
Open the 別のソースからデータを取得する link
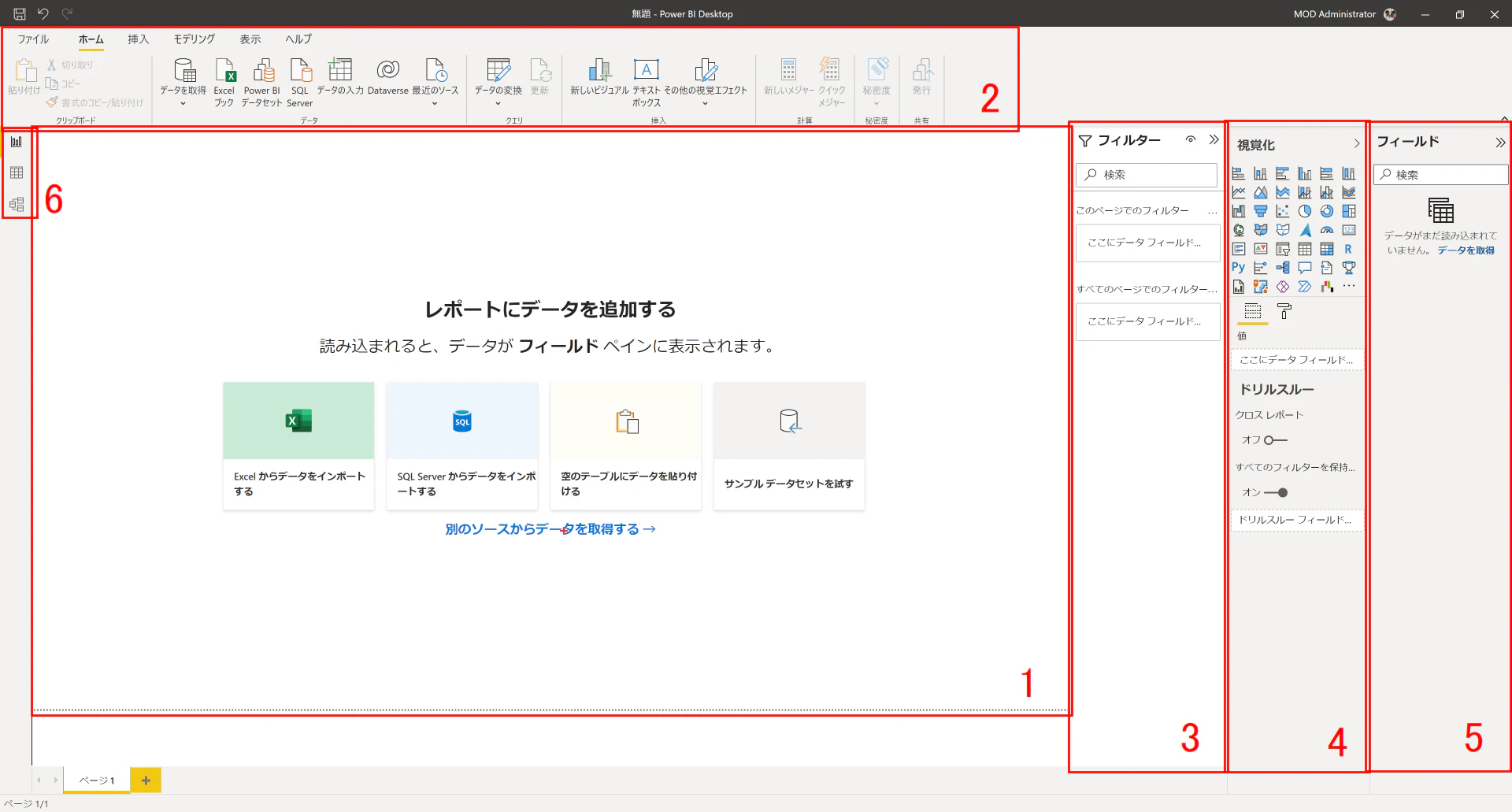550,529
